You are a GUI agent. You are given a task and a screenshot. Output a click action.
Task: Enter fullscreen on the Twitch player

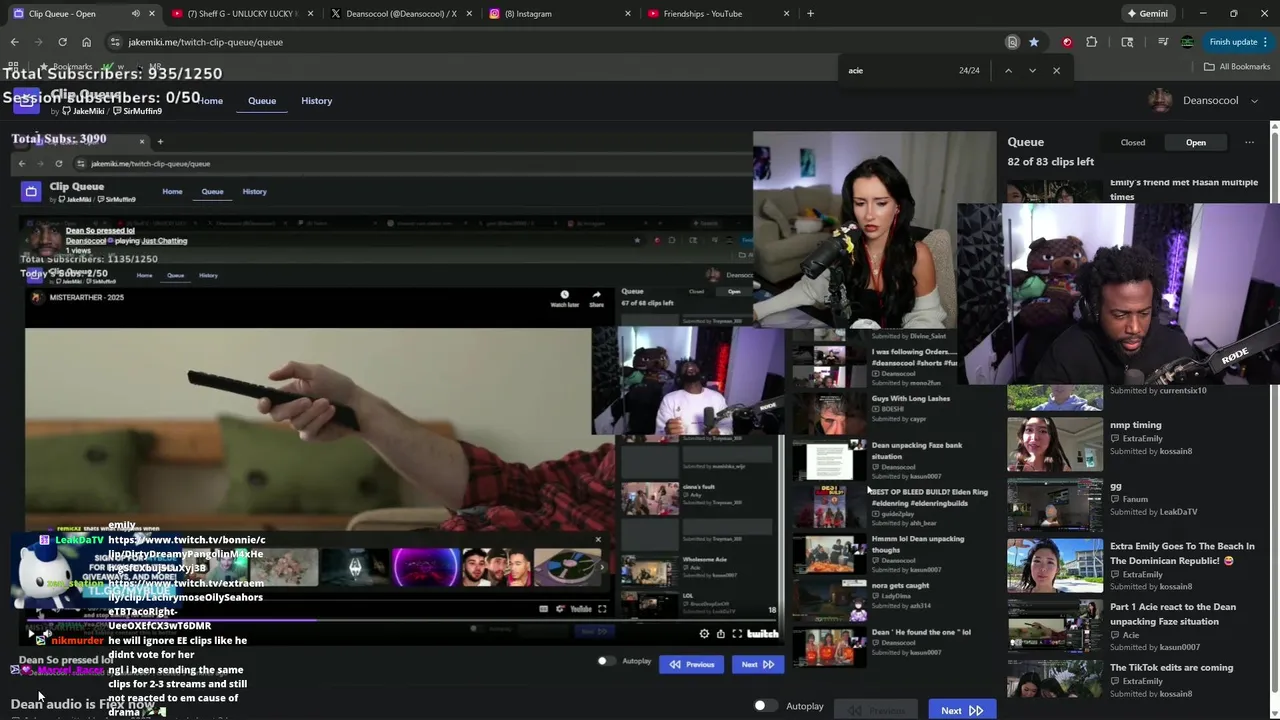(737, 633)
